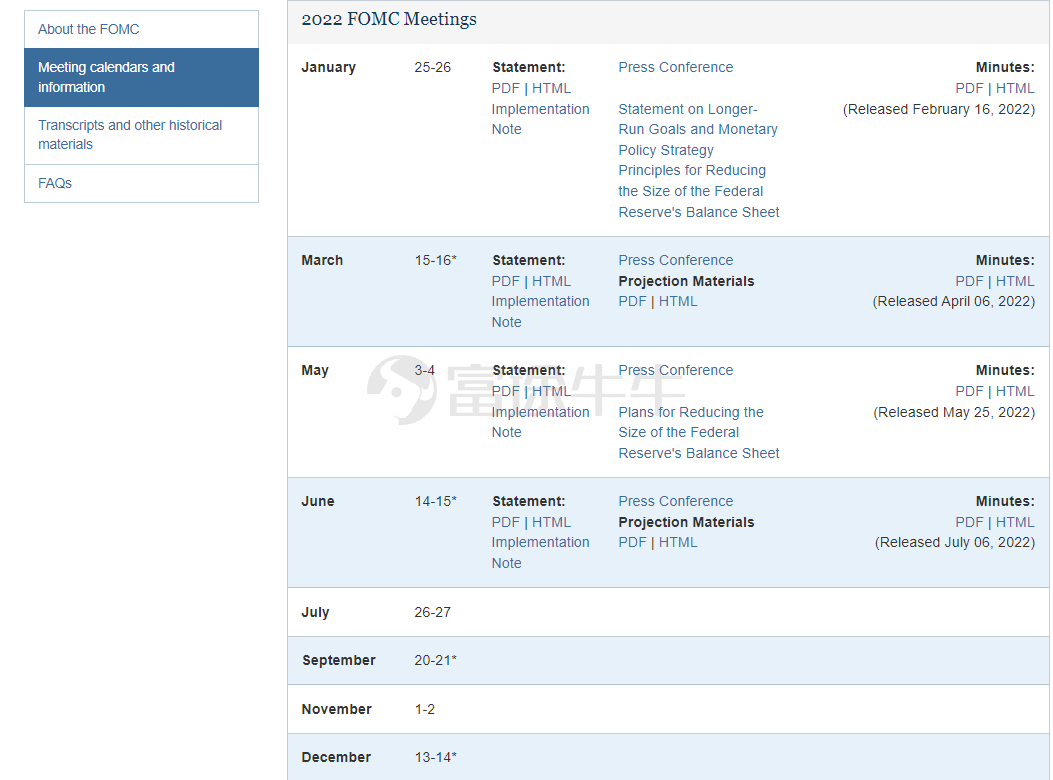Click the 15-16* March meeting dates

435,260
